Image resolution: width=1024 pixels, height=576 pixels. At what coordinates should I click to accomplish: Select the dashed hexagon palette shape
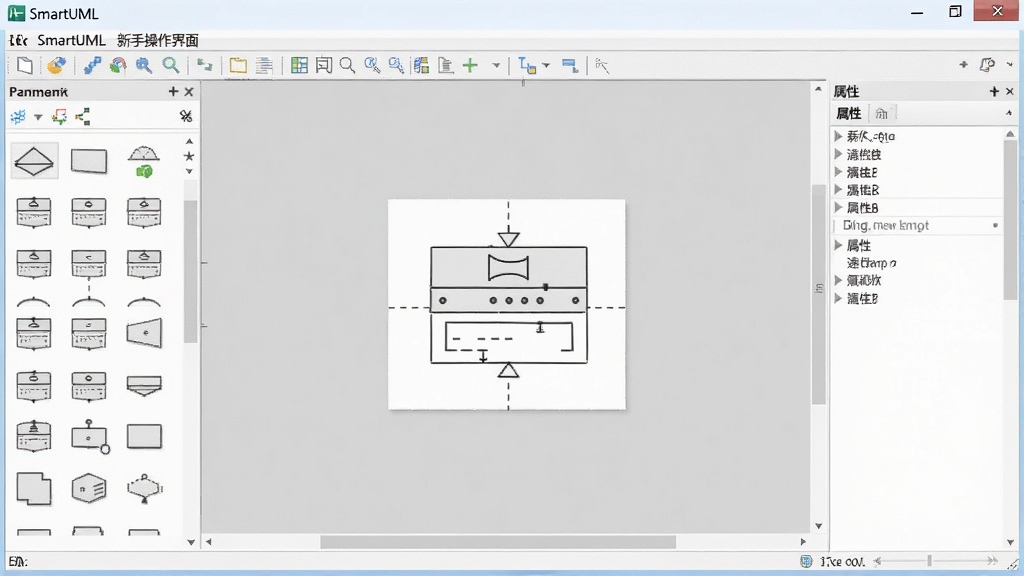pos(144,488)
